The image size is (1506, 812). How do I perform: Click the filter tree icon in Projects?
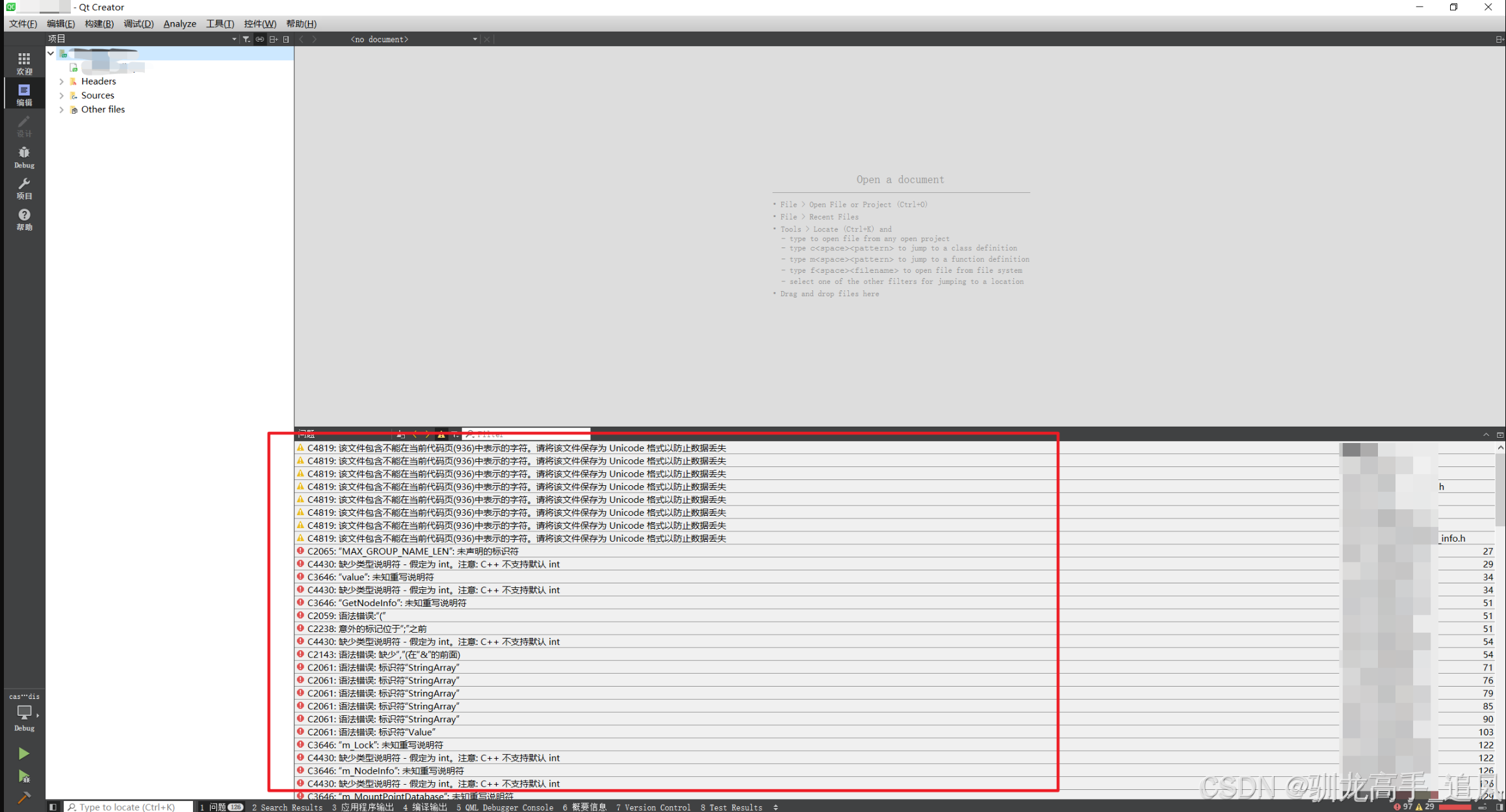246,39
